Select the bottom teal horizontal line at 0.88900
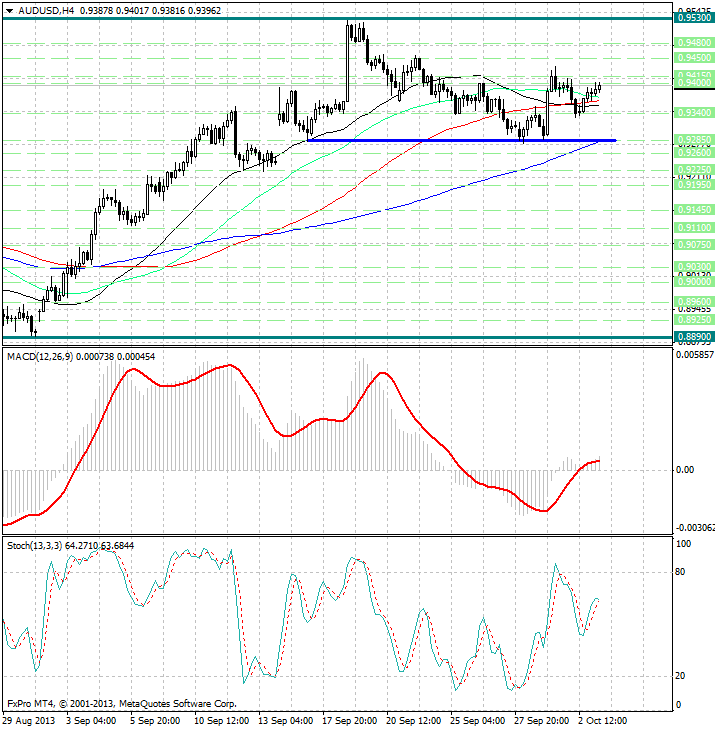The width and height of the screenshot is (715, 729). pos(338,337)
